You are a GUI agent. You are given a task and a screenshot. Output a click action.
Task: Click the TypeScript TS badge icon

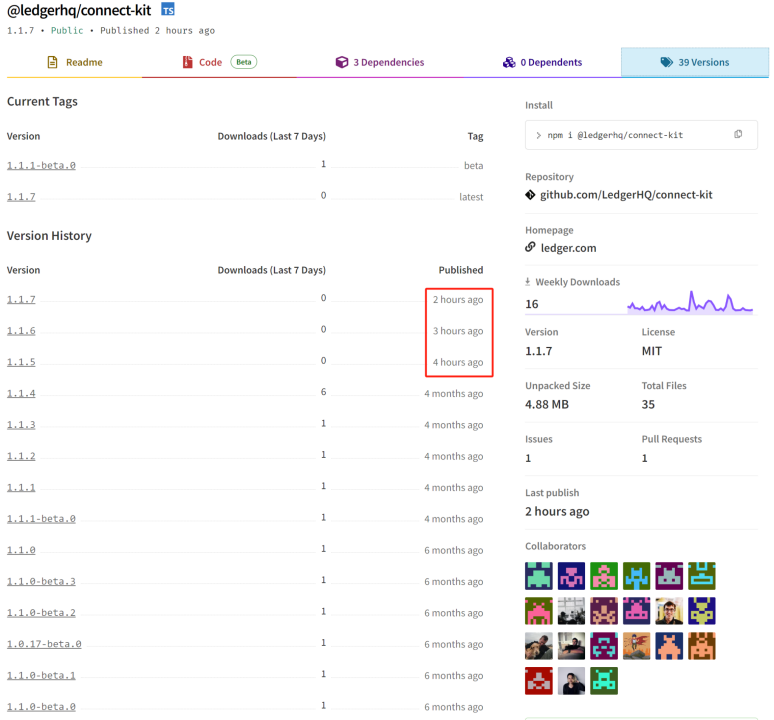coord(168,9)
